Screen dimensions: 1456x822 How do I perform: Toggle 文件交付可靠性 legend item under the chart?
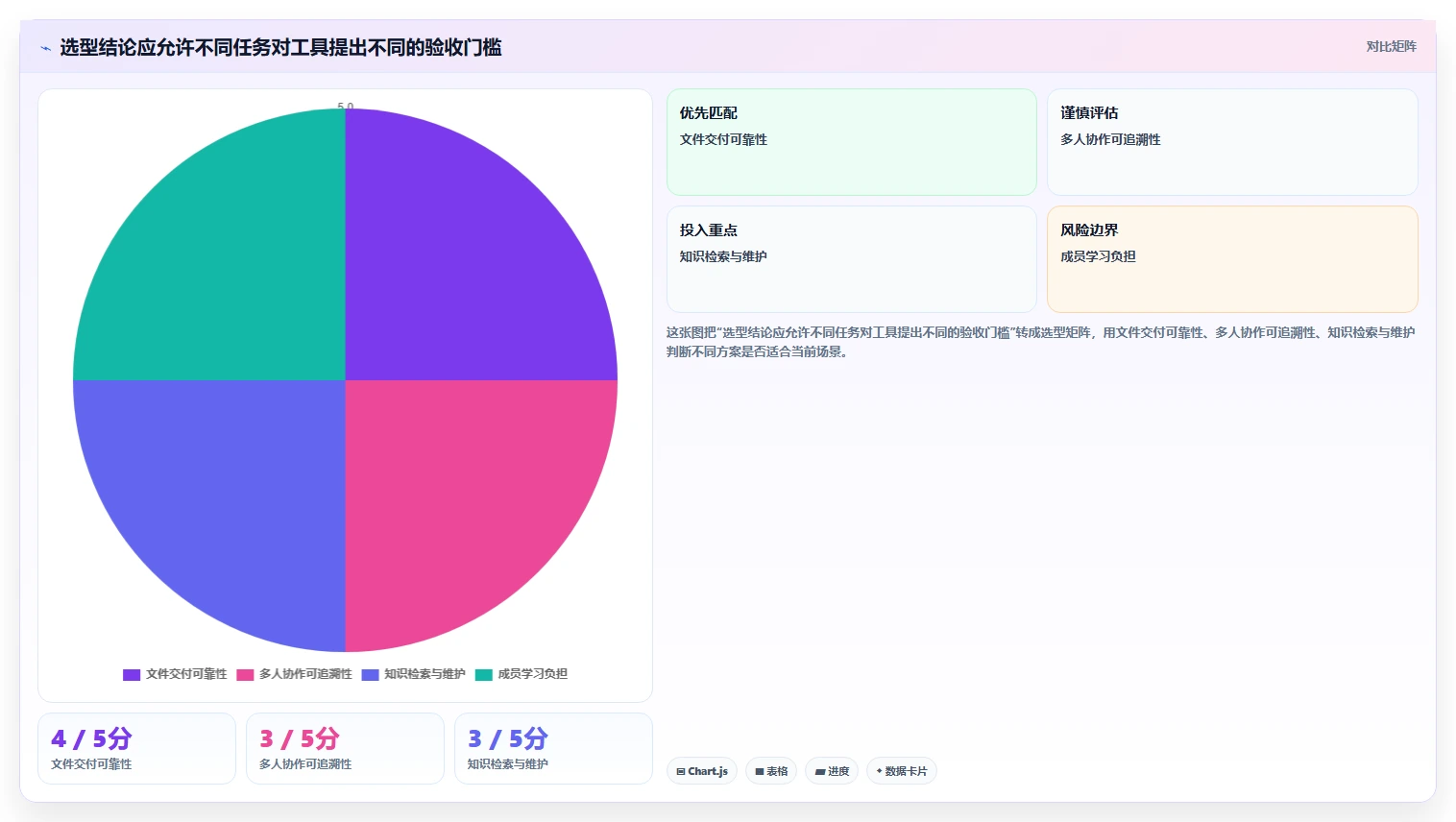coord(175,674)
